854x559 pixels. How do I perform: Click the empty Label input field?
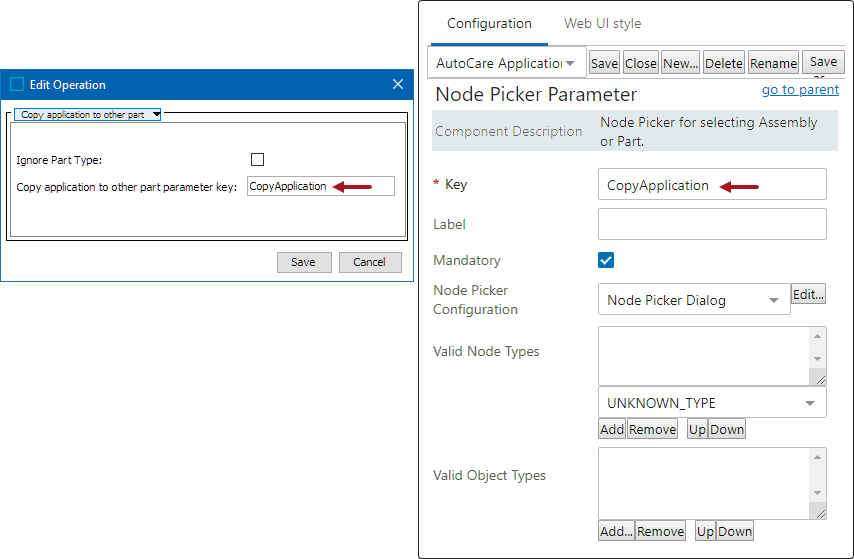point(712,224)
